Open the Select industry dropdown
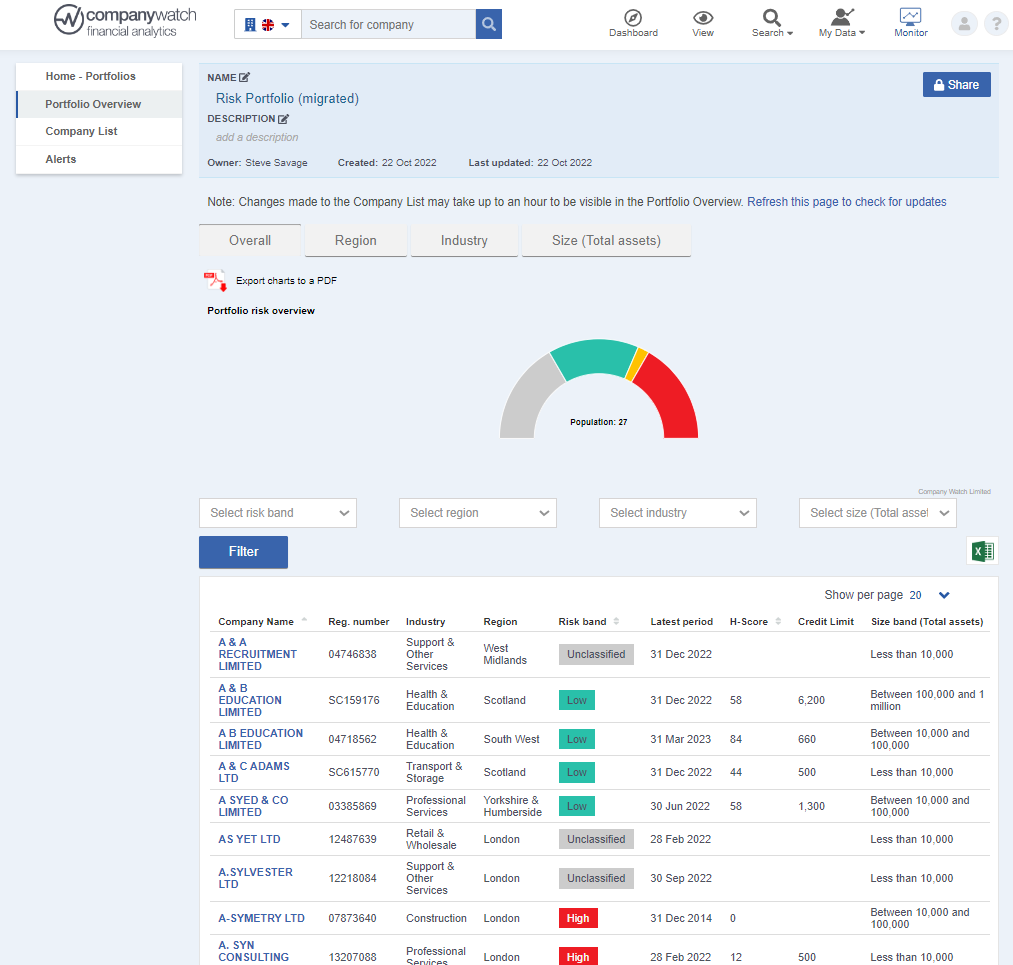The height and width of the screenshot is (965, 1013). coord(677,512)
